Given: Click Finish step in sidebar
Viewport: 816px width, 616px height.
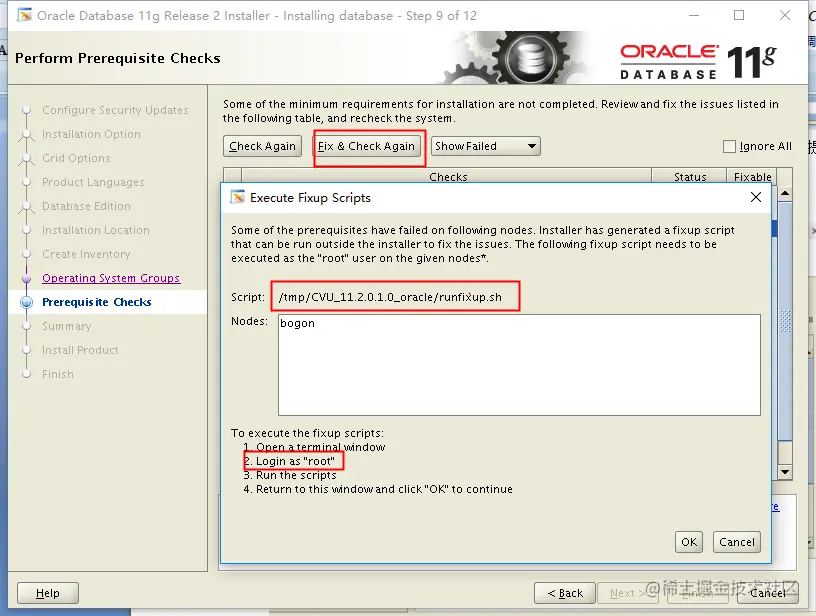Looking at the screenshot, I should [58, 374].
